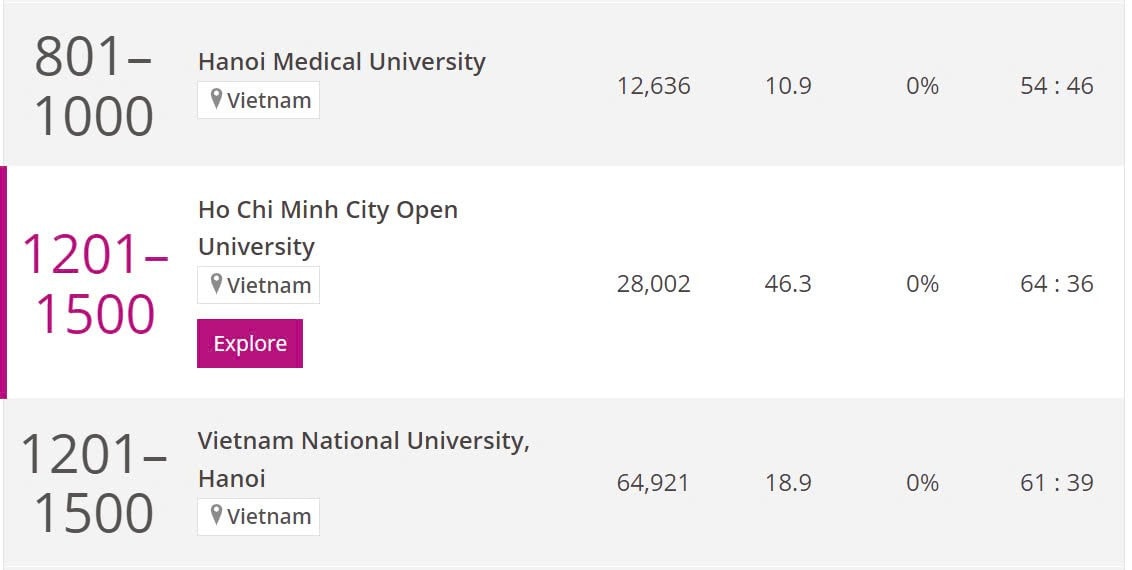This screenshot has height=570, width=1132.
Task: Click location pin icon under Hanoi Medical University
Action: click(216, 99)
